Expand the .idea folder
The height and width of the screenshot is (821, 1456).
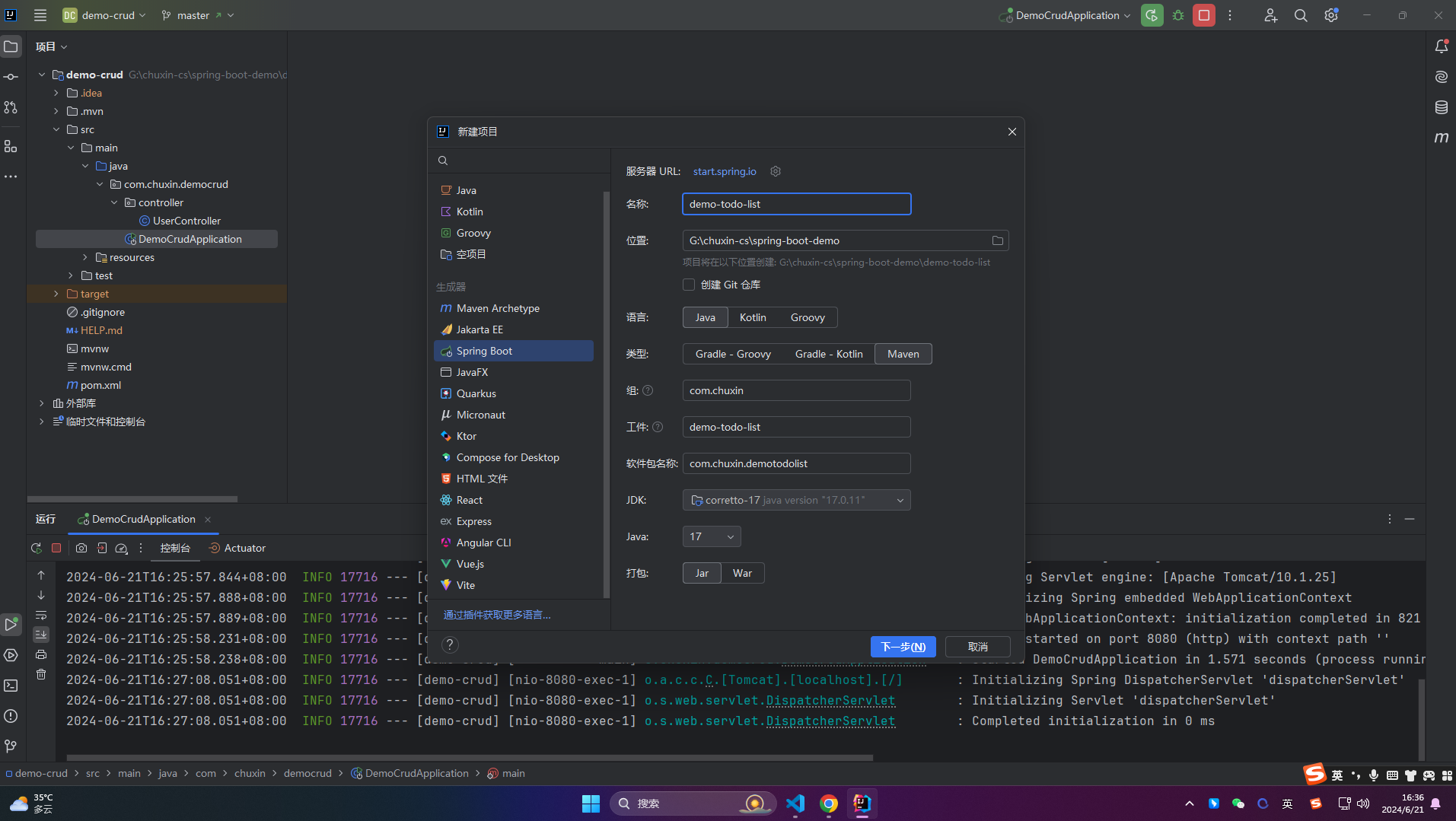[56, 93]
